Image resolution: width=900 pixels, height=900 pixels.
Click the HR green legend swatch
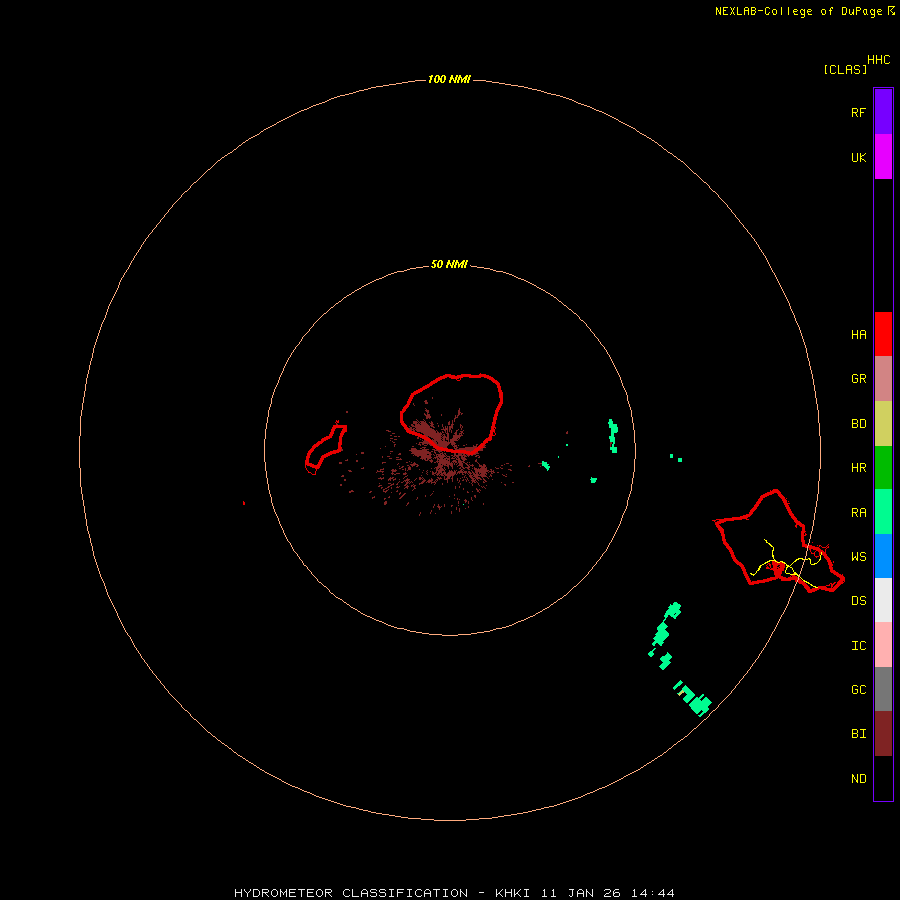[883, 468]
